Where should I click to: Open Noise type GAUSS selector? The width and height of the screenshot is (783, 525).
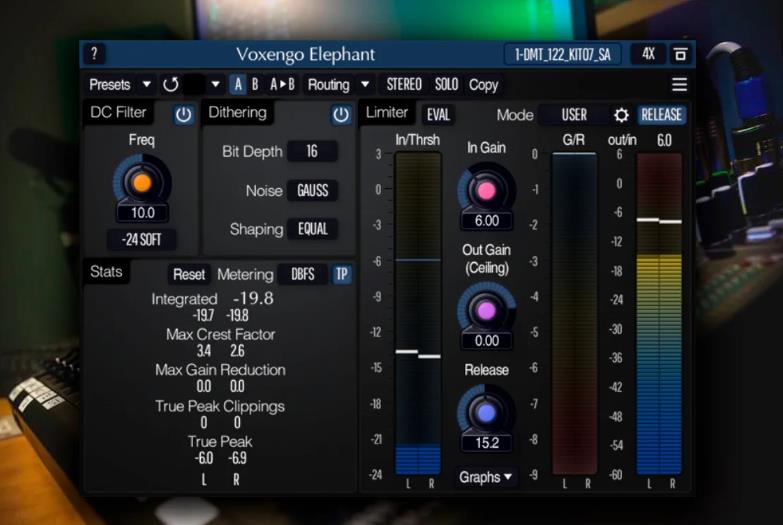313,190
